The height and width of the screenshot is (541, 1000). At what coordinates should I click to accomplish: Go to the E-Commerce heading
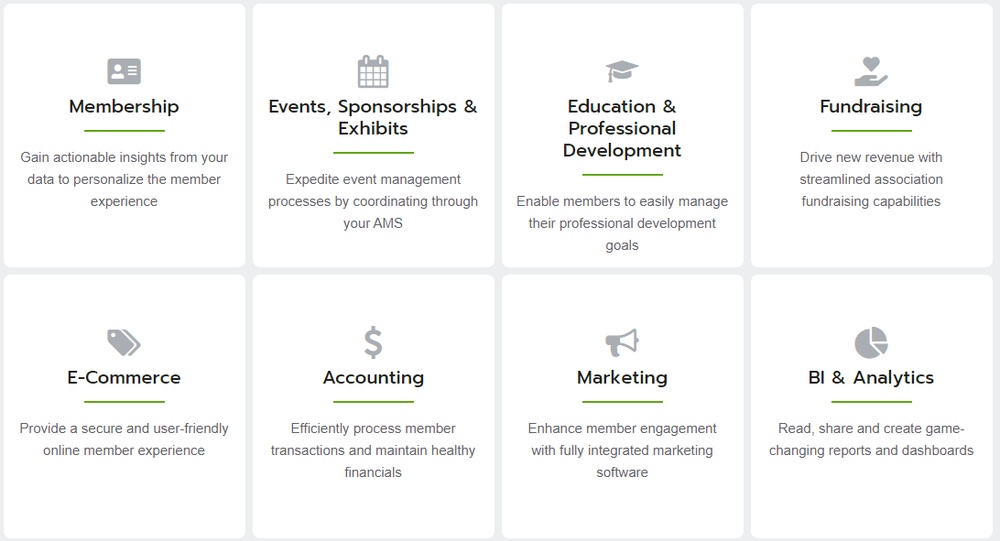tap(124, 378)
